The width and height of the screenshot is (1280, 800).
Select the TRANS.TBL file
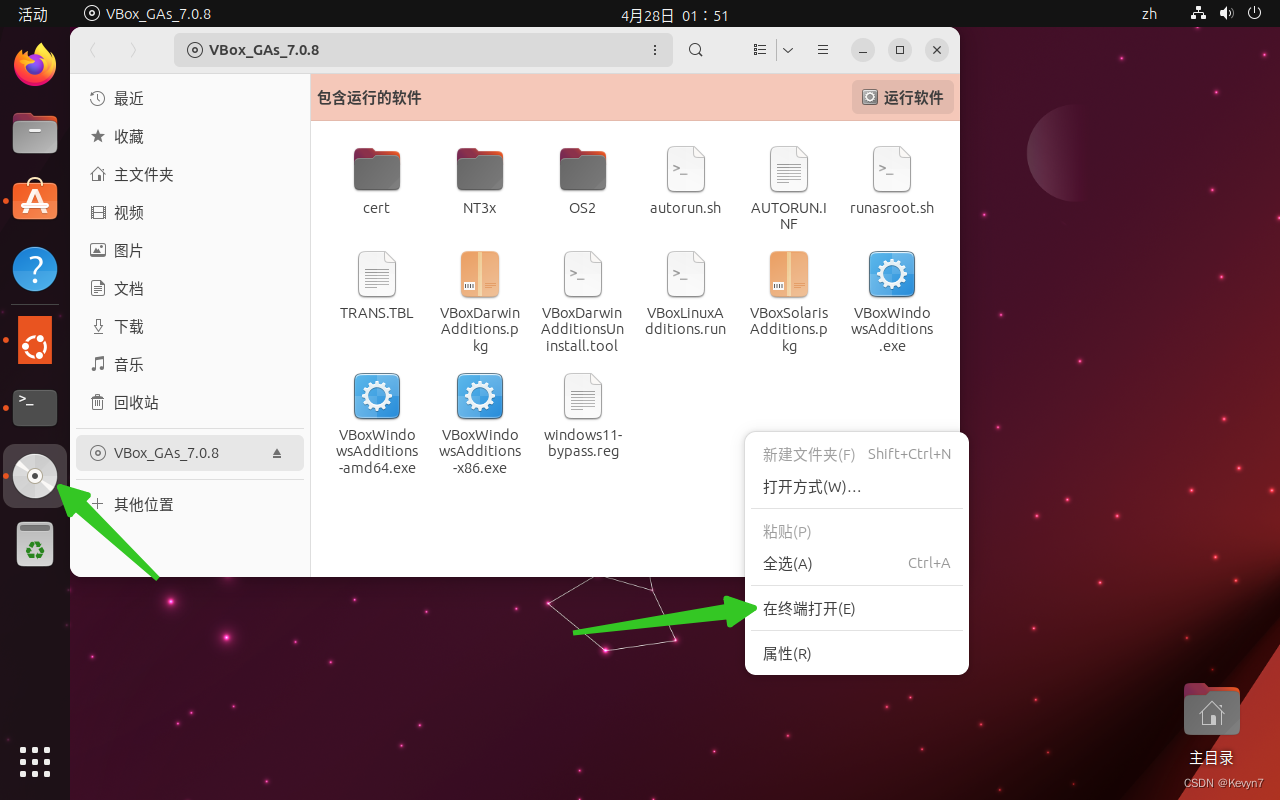pos(377,286)
